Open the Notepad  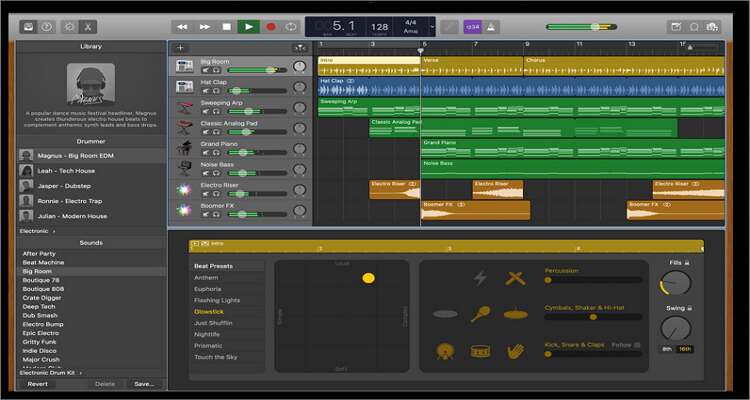click(676, 27)
